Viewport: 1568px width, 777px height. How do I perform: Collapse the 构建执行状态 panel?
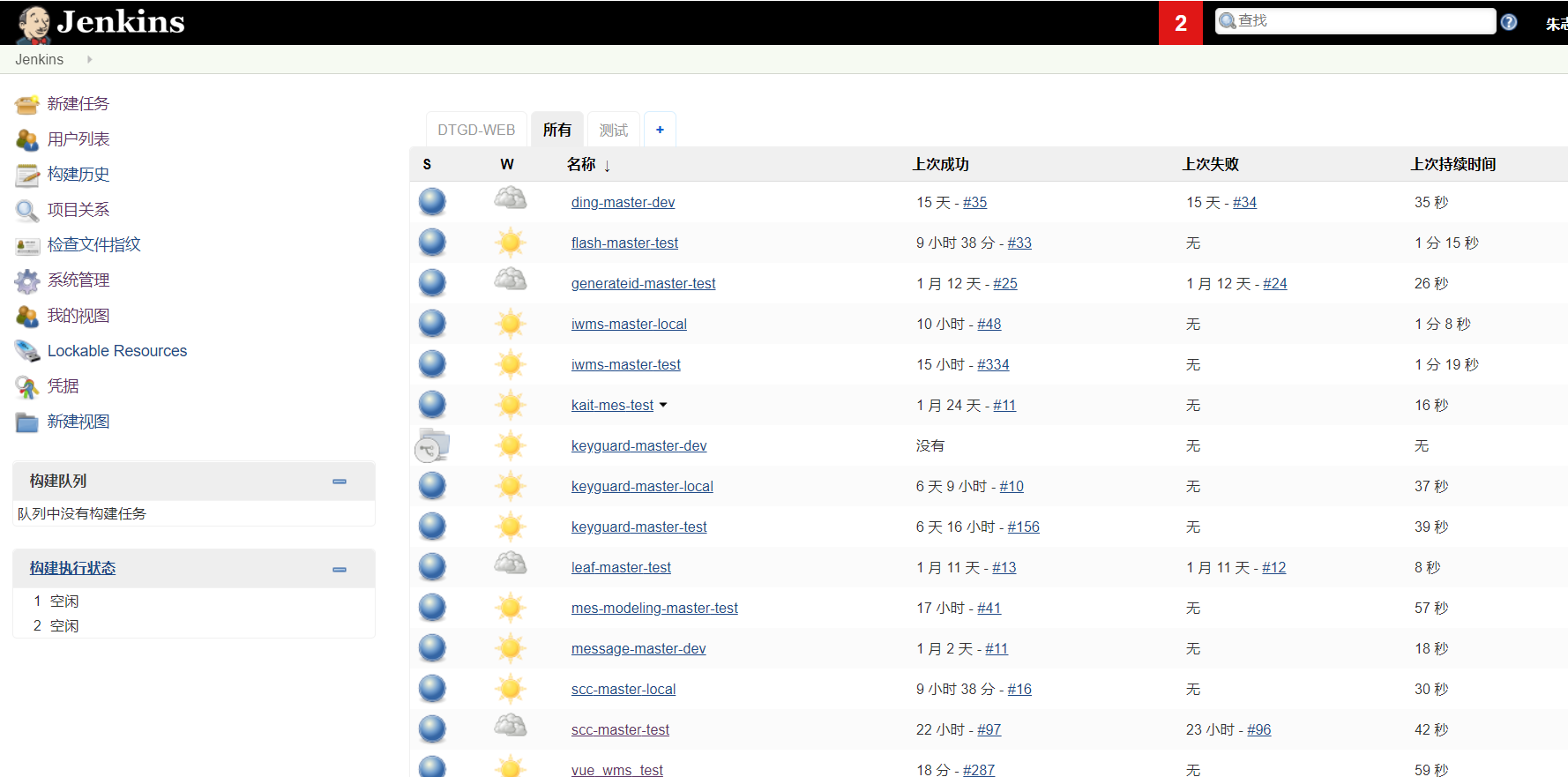click(340, 570)
